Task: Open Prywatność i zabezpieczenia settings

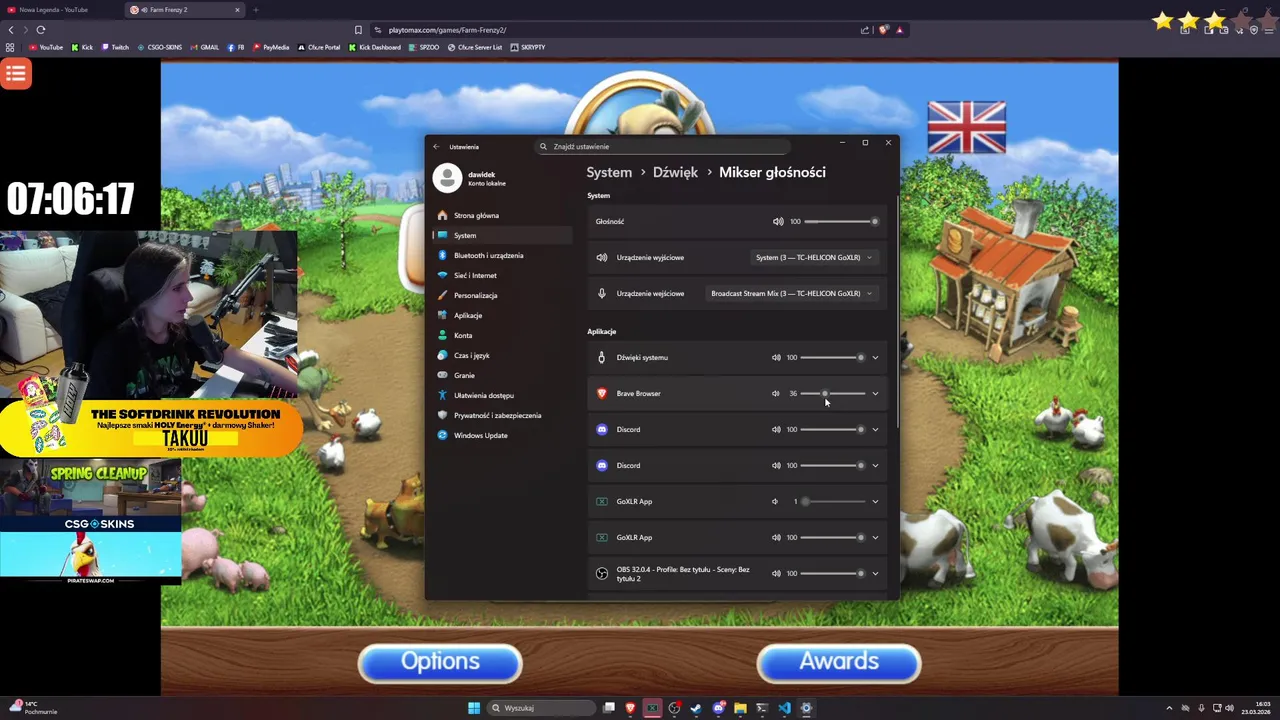Action: pyautogui.click(x=503, y=415)
